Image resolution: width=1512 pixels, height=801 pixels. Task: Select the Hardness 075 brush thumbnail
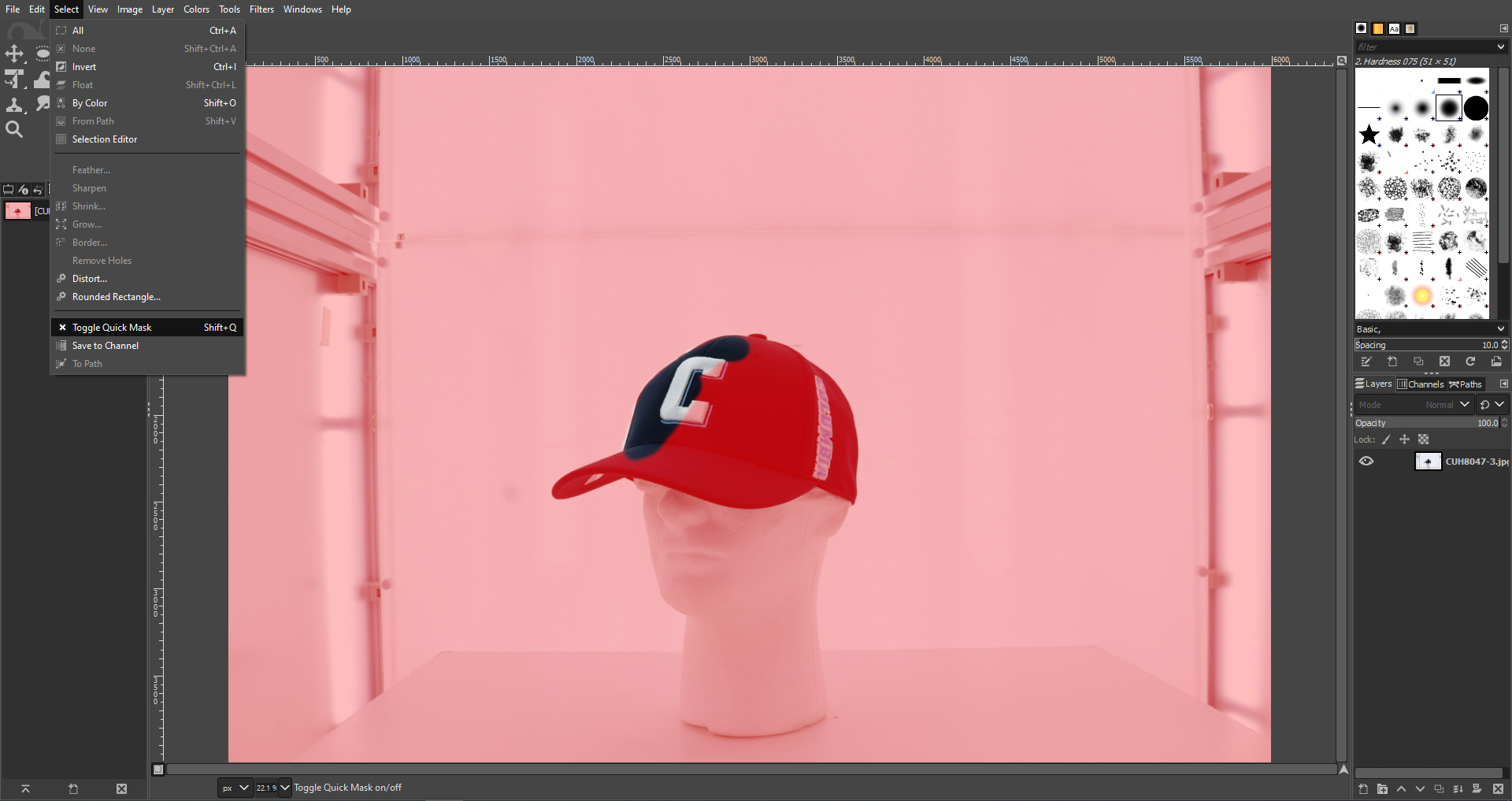click(x=1449, y=108)
